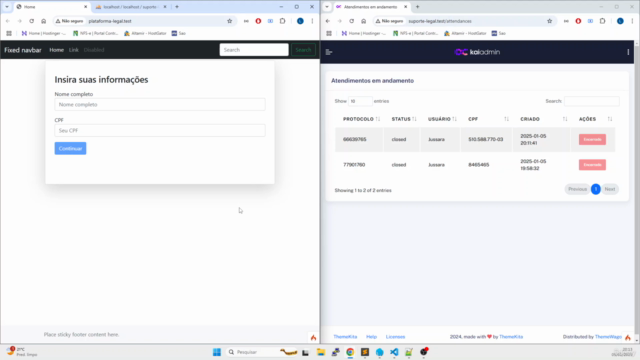Open the apps grid in left bookmarks bar

click(x=9, y=33)
